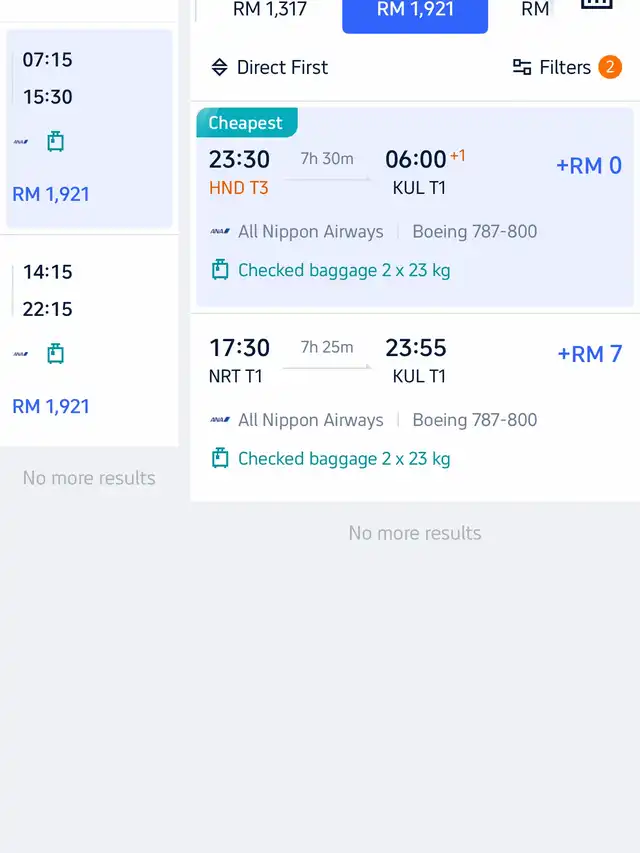
Task: Click the orange filter count badge
Action: (x=610, y=67)
